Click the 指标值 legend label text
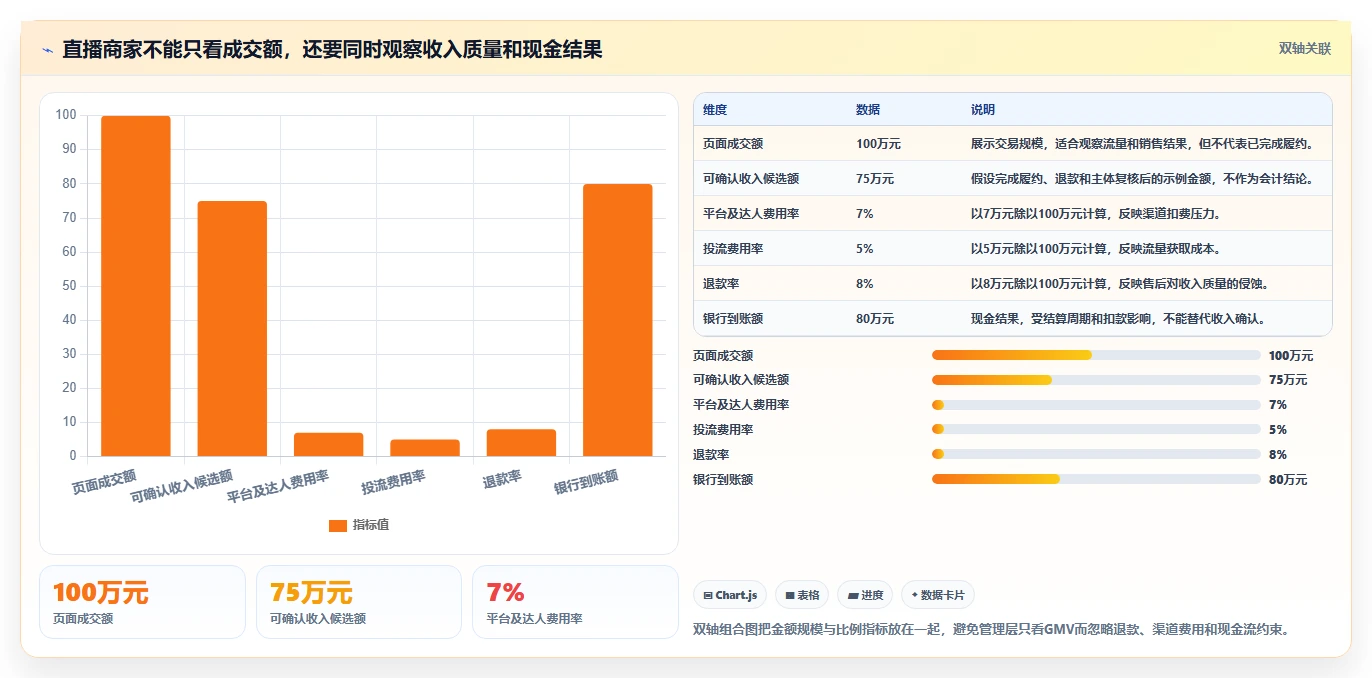This screenshot has height=678, width=1372. 371,525
